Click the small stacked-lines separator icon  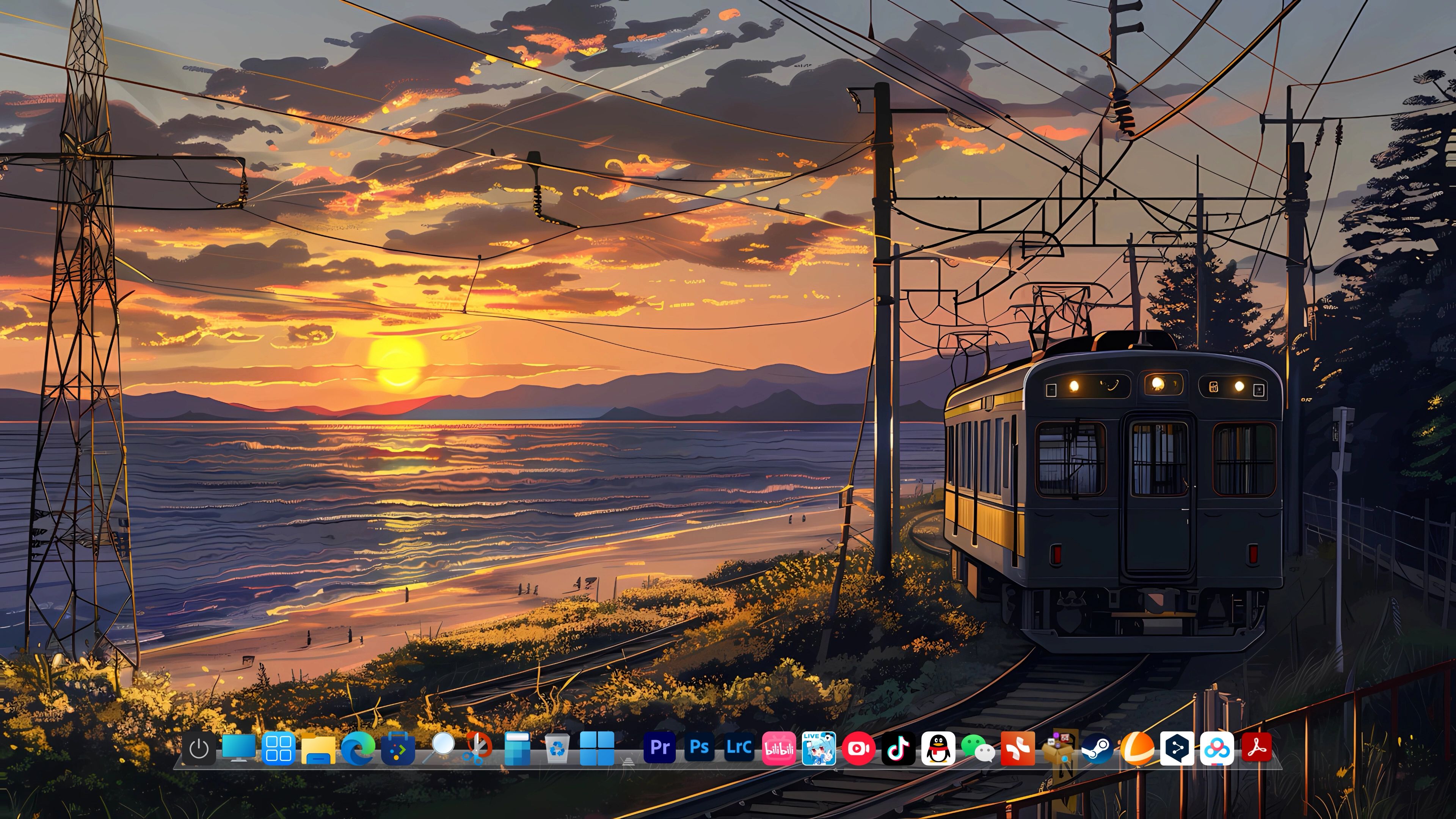pyautogui.click(x=628, y=761)
